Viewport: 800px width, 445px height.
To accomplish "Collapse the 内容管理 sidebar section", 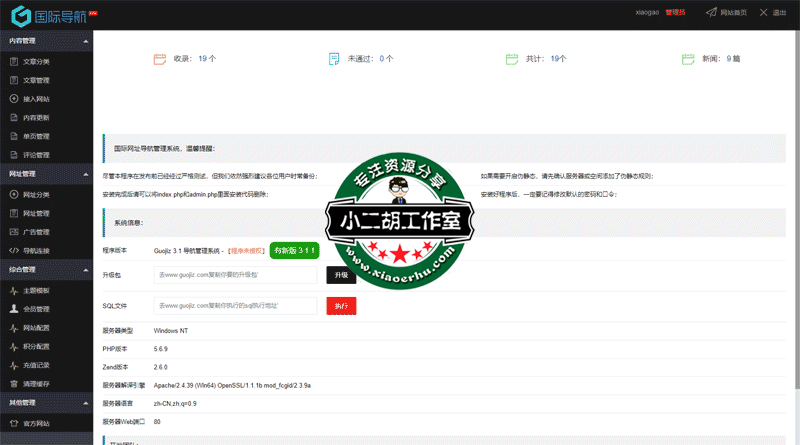I will tap(87, 42).
